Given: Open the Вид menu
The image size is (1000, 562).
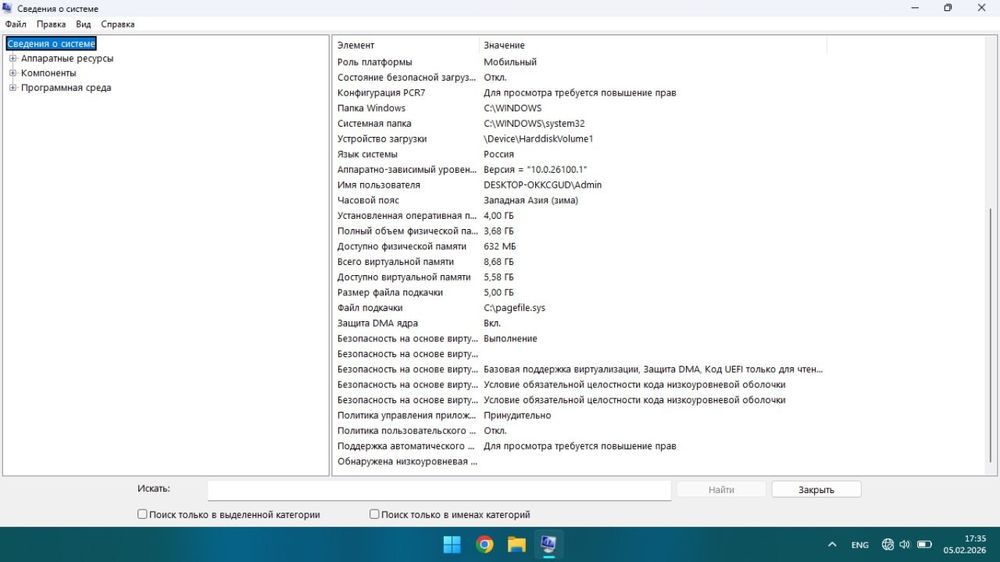Looking at the screenshot, I should 84,24.
